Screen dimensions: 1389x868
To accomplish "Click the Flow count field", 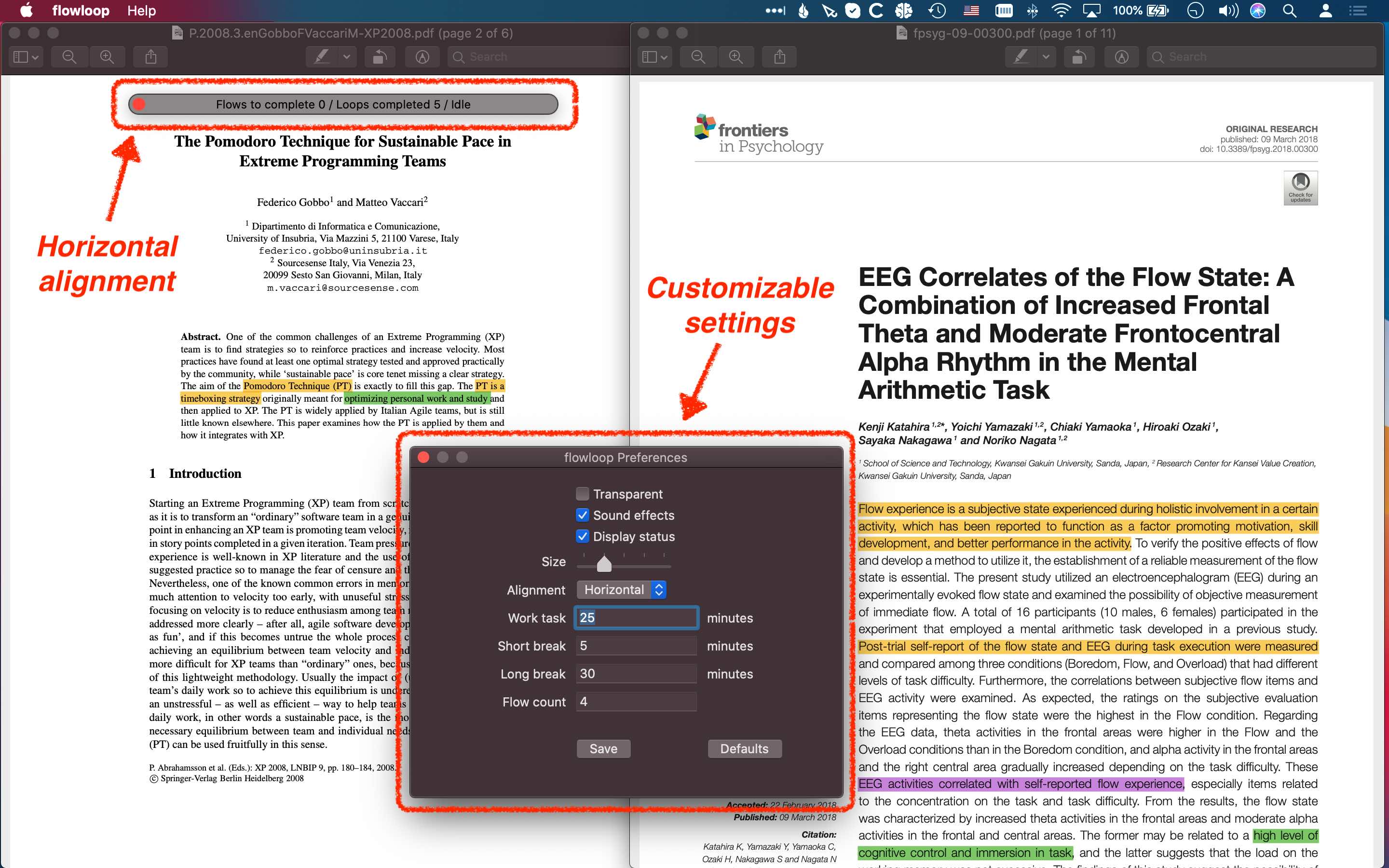I will [x=637, y=702].
